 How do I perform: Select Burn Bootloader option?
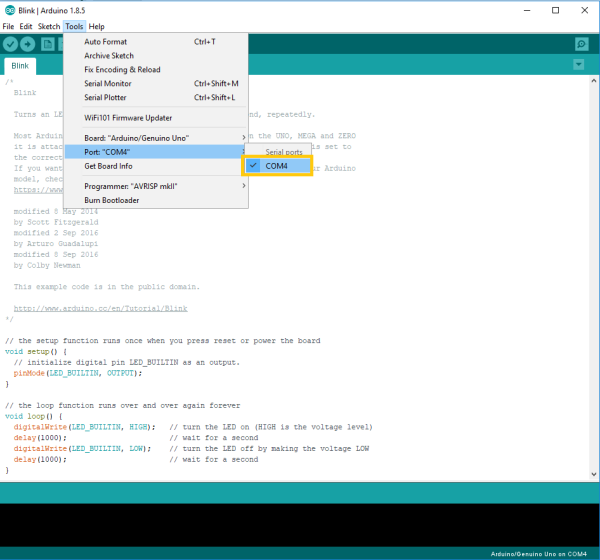[112, 200]
